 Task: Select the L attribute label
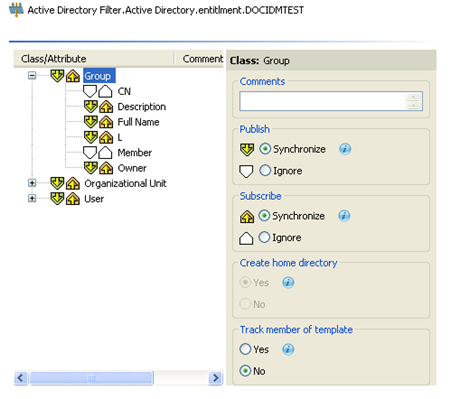pyautogui.click(x=120, y=137)
